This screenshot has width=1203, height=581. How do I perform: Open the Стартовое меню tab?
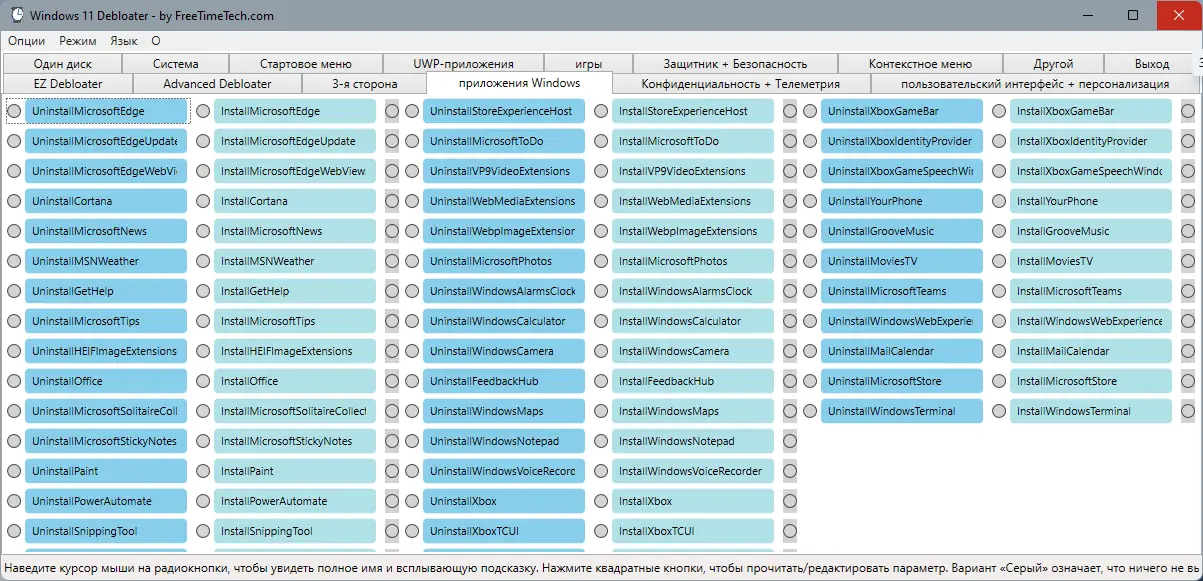(305, 63)
